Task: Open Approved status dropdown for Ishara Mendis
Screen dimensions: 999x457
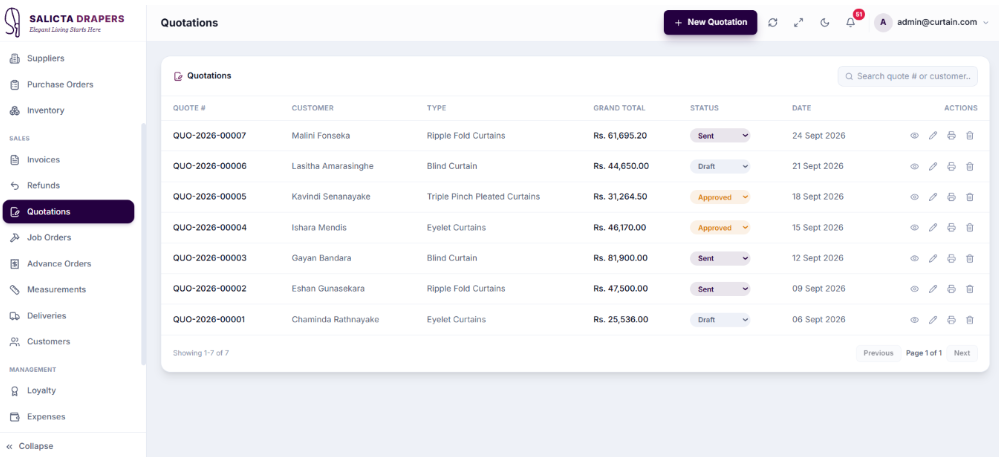Action: (x=720, y=228)
